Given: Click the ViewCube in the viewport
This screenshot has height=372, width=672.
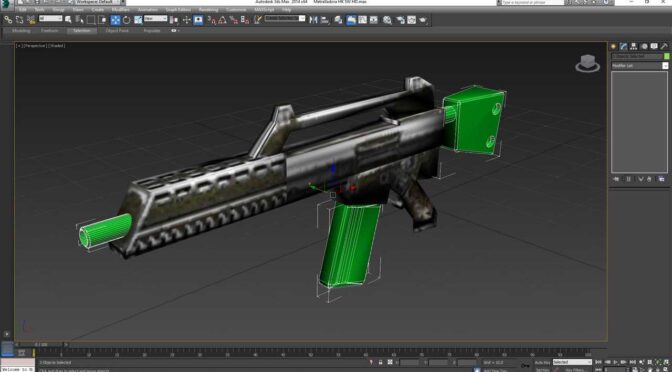Looking at the screenshot, I should click(x=588, y=63).
